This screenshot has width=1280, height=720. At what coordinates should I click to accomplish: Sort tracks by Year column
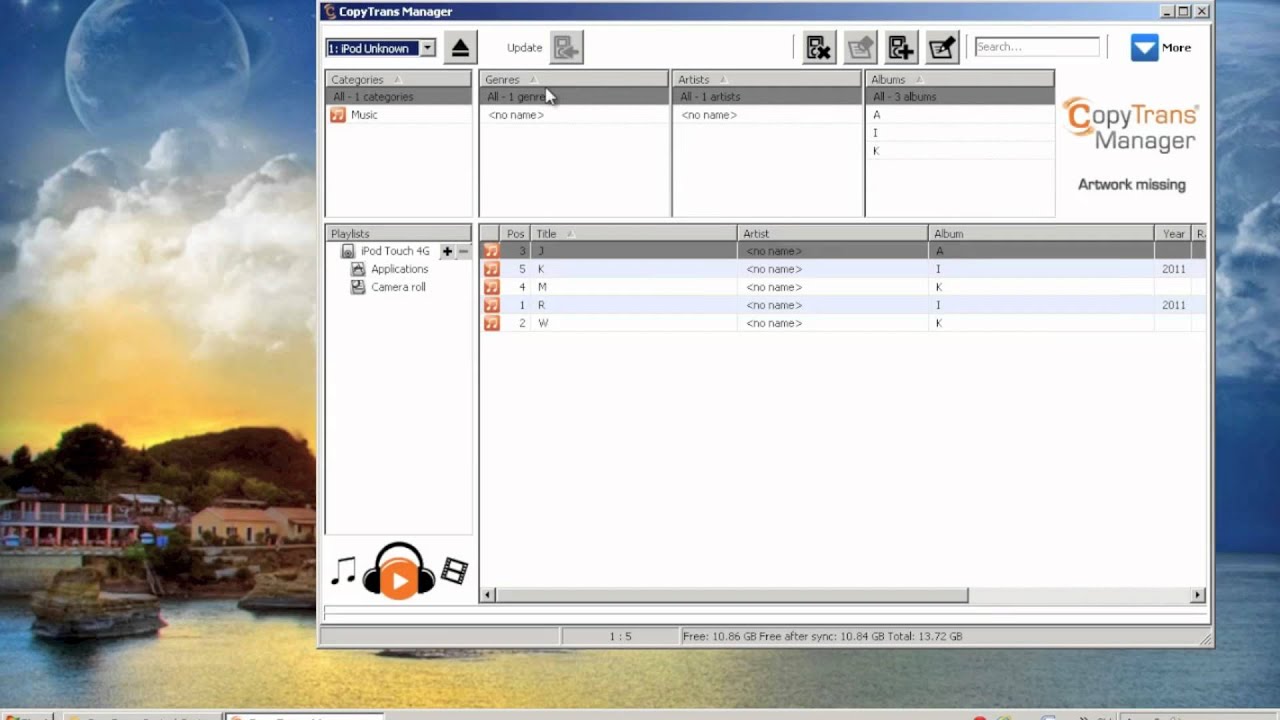(1174, 233)
